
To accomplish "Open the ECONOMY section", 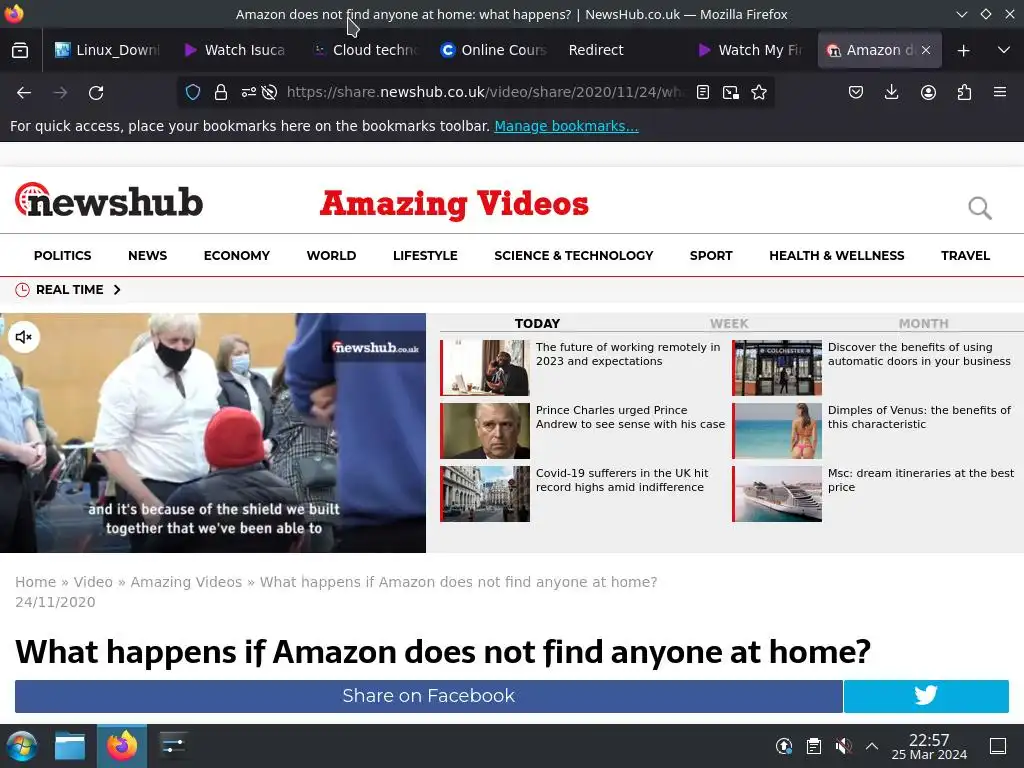I will [x=237, y=256].
